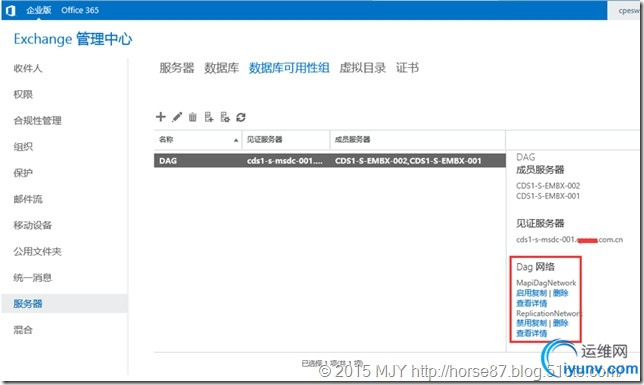644x385 pixels.
Task: Click the manage DAG membership icon
Action: pyautogui.click(x=209, y=117)
